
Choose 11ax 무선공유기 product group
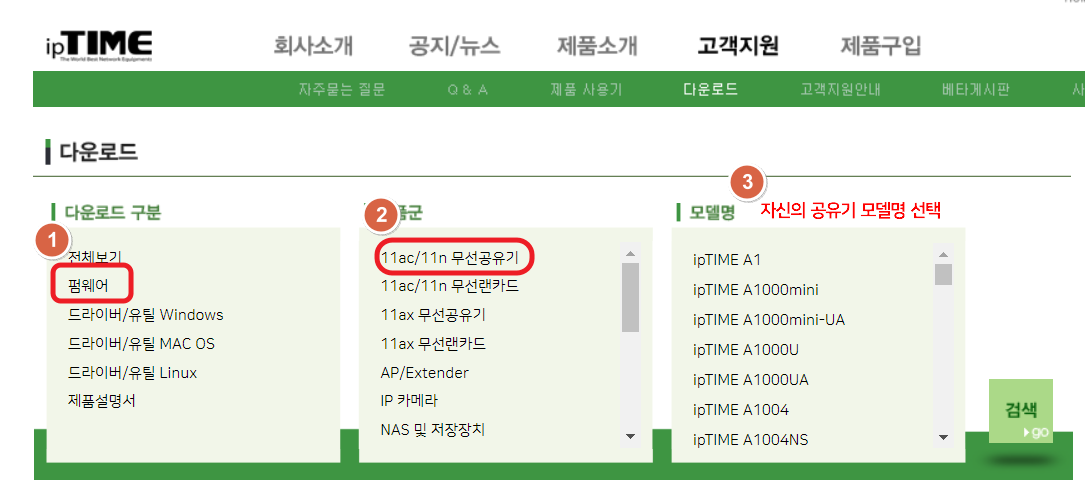[433, 315]
